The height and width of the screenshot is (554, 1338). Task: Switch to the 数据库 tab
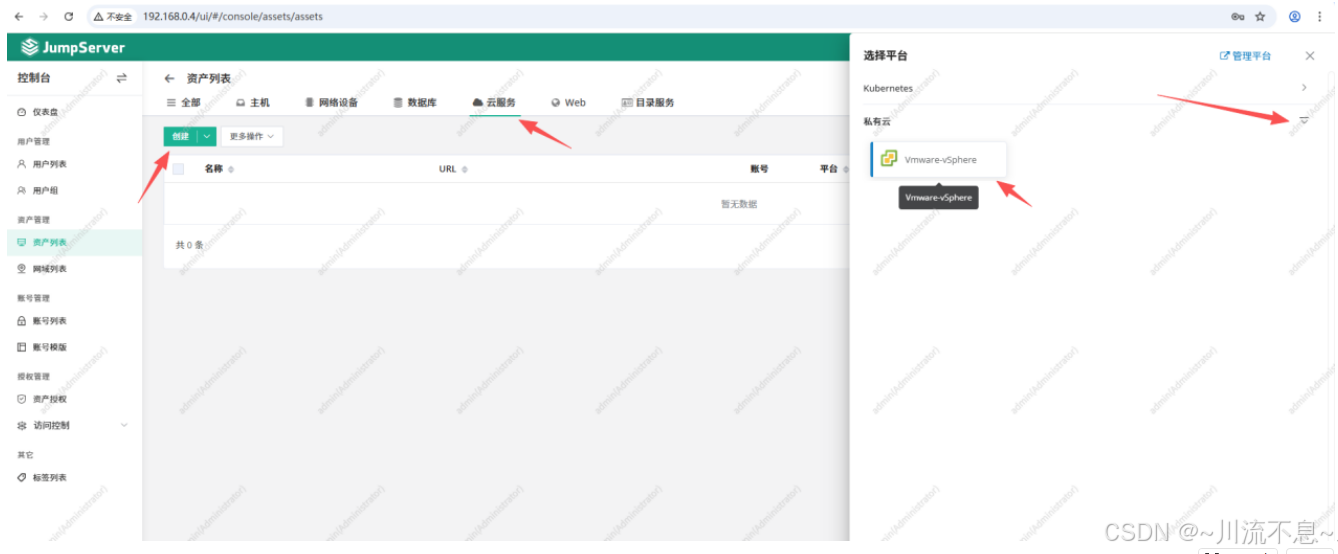click(x=415, y=102)
